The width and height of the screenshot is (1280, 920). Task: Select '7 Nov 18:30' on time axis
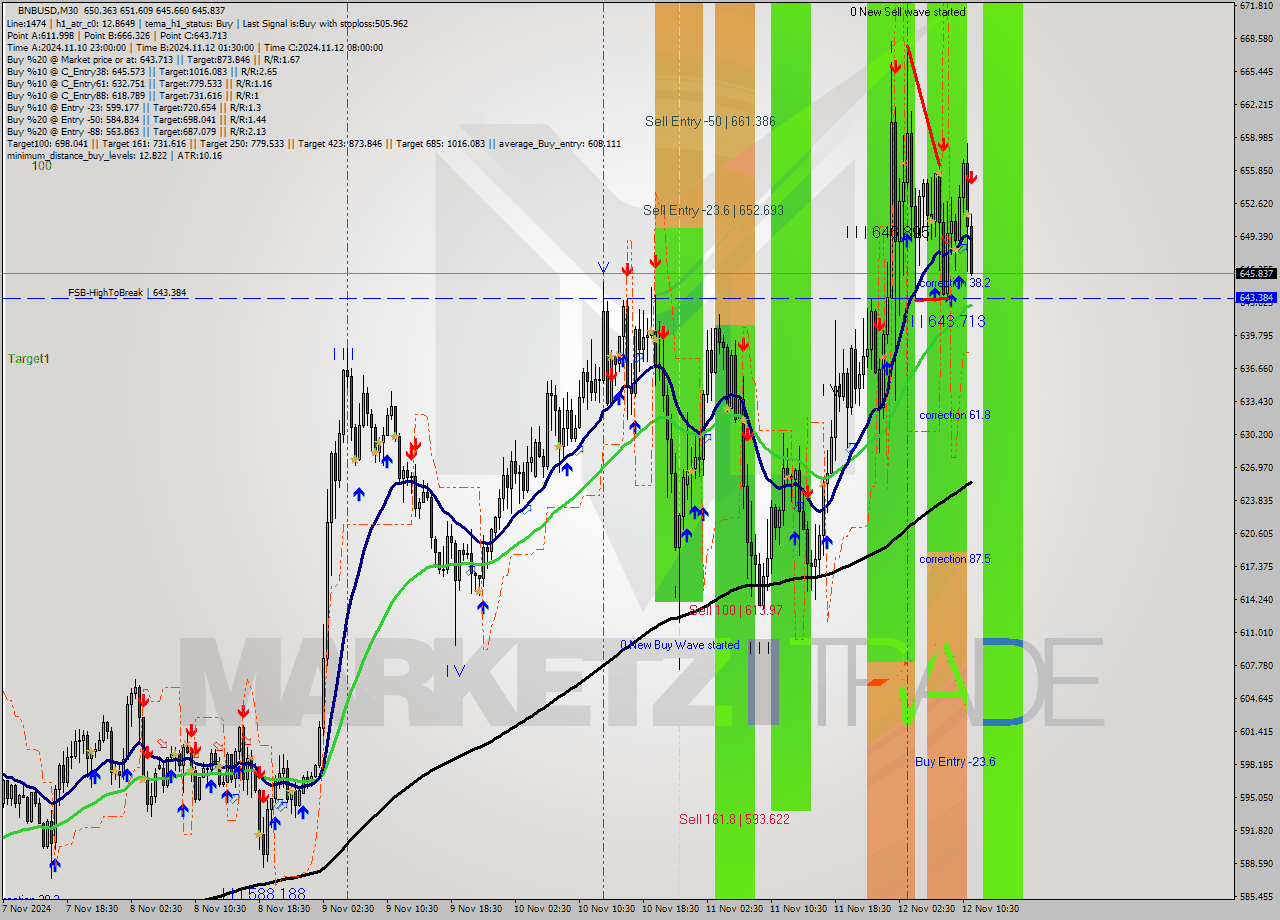click(92, 910)
